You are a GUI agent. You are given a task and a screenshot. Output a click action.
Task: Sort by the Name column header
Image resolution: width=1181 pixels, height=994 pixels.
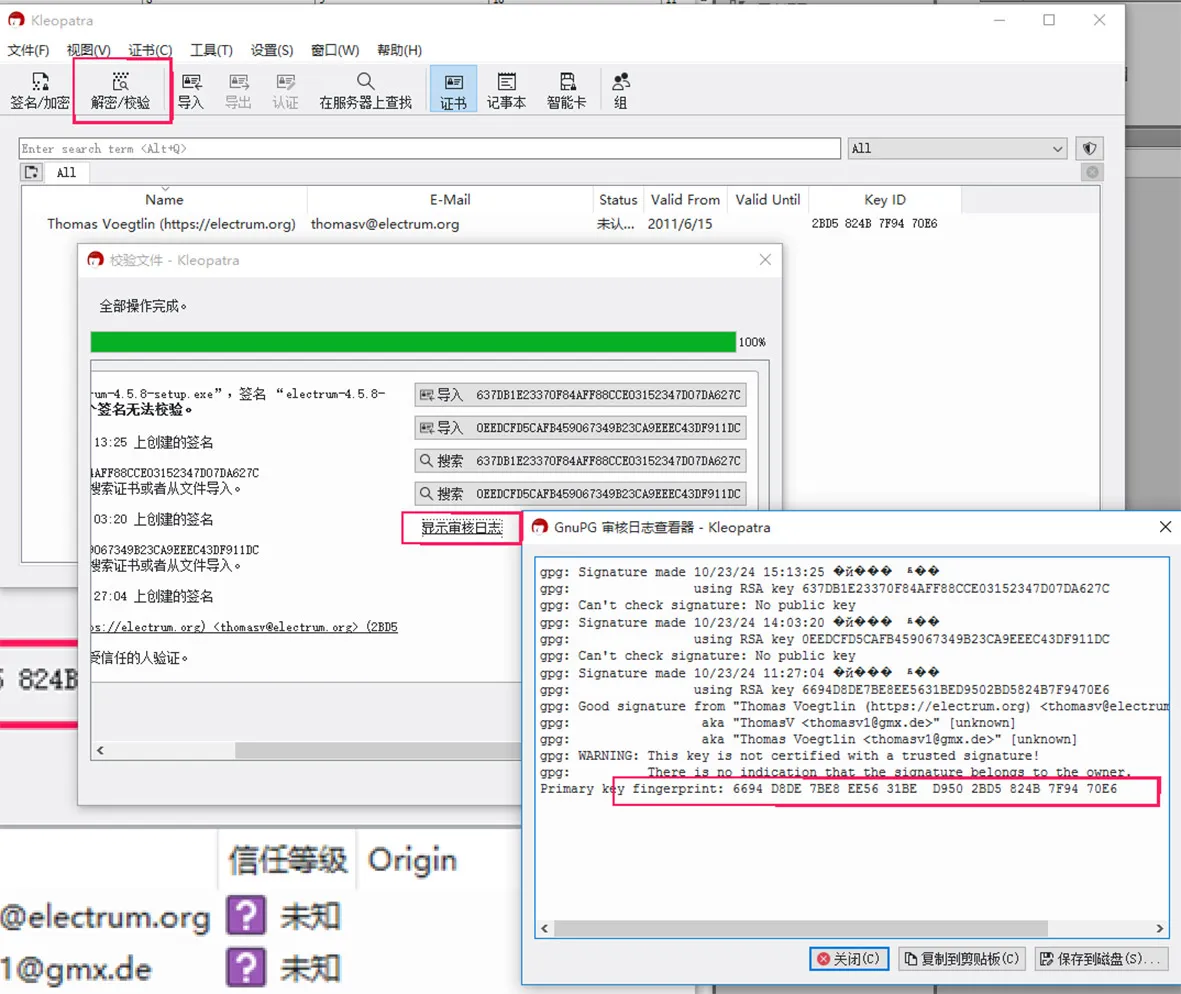click(164, 200)
